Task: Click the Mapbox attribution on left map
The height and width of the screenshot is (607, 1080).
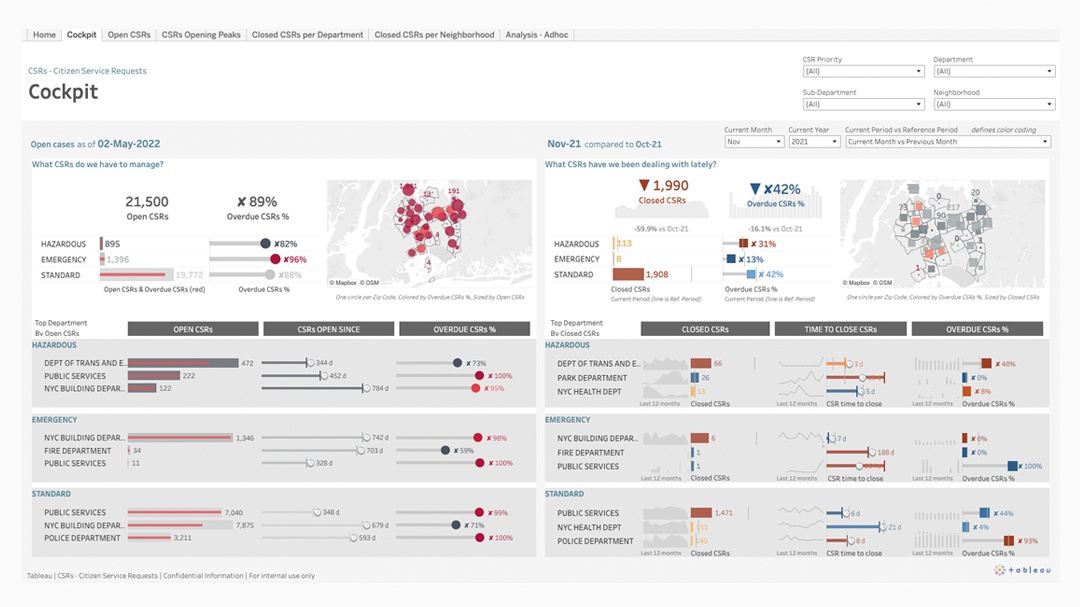Action: click(343, 282)
